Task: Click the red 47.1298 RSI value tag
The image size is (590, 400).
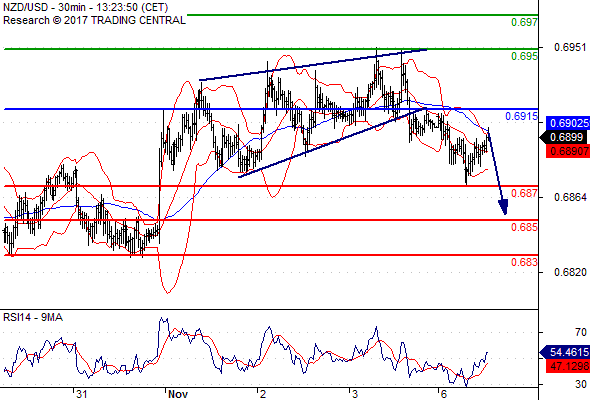Action: 568,365
